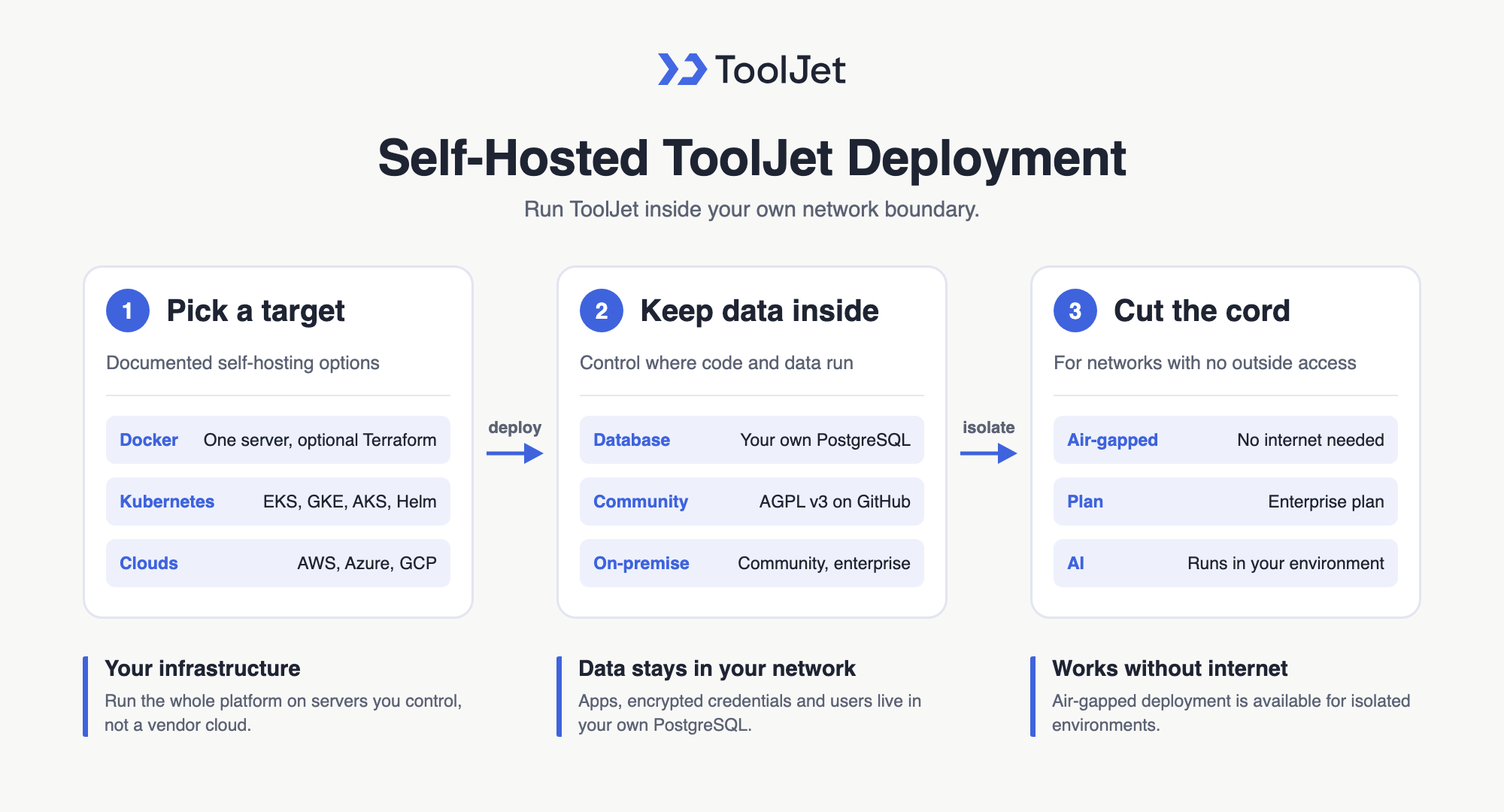This screenshot has width=1504, height=812.
Task: Click the Database row with Your own PostgreSQL
Action: click(752, 440)
